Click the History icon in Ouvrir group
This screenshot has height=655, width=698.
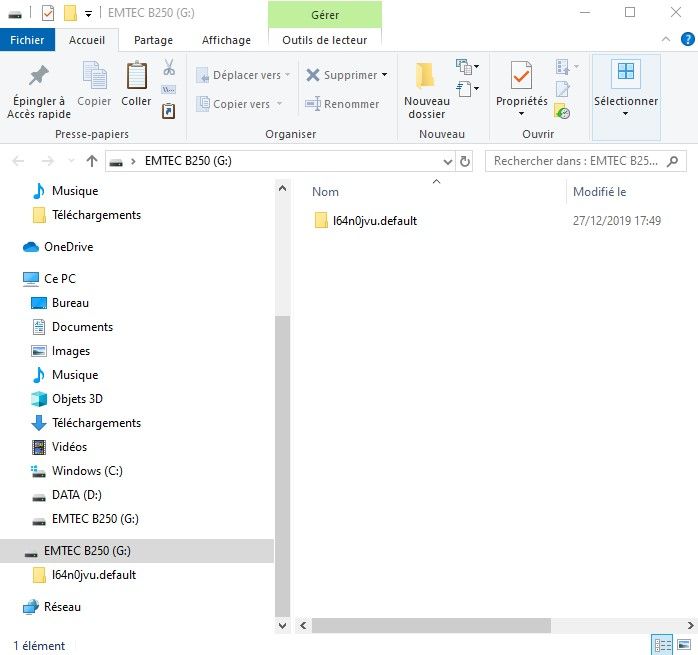tap(562, 111)
